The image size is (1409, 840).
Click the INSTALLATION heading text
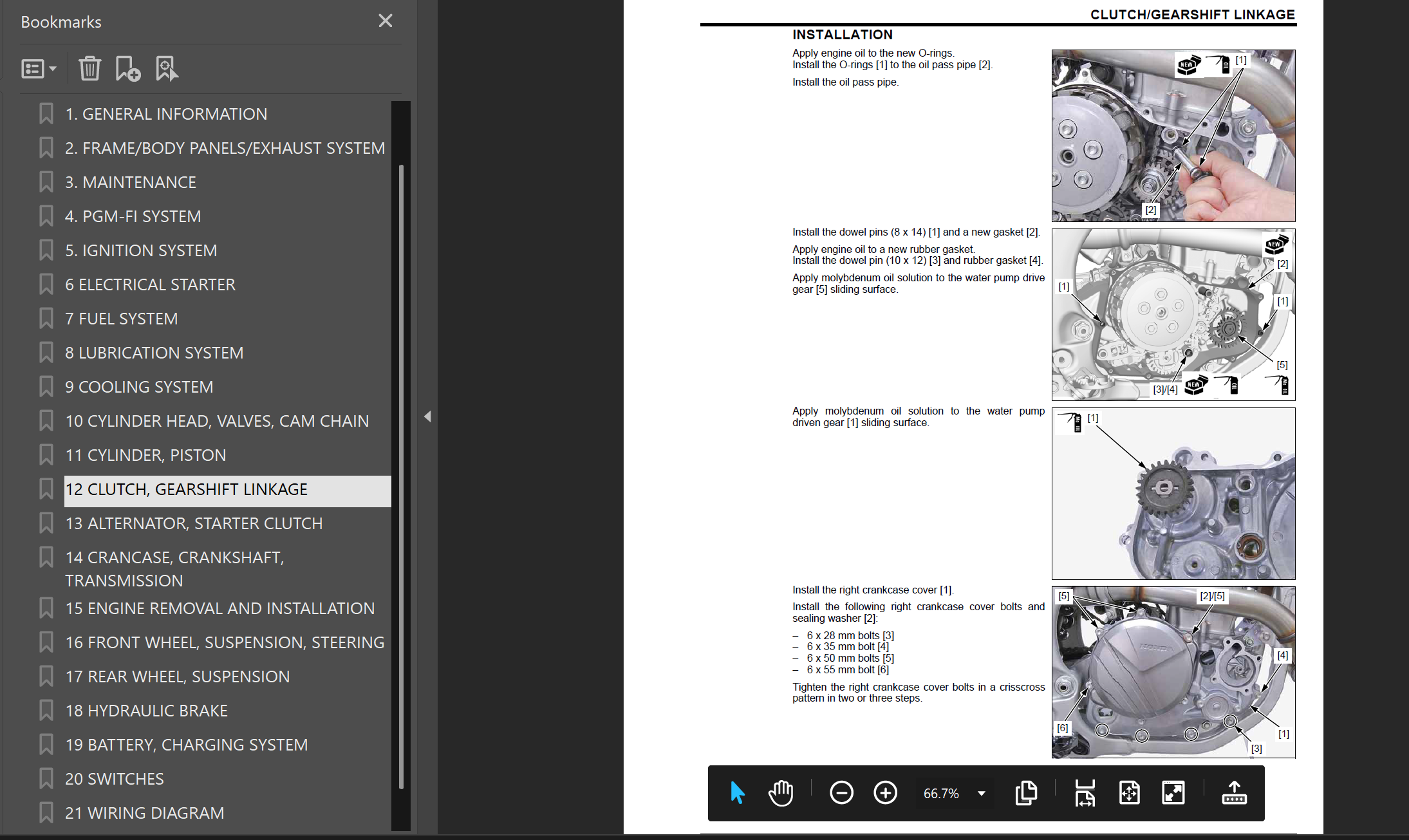click(843, 35)
